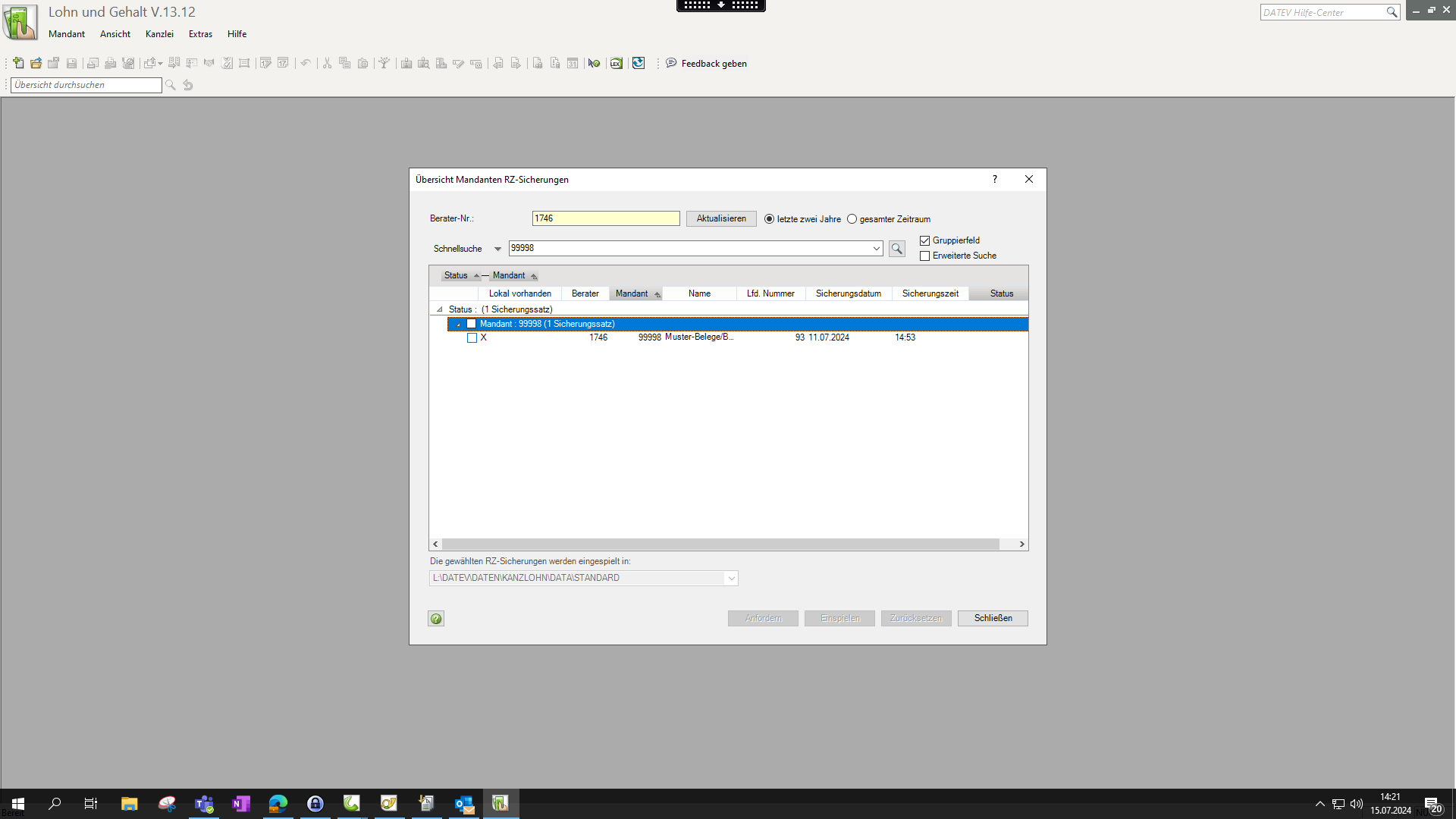1456x819 pixels.
Task: Click the magnifier search button beside Schnellsuche field
Action: click(x=896, y=249)
